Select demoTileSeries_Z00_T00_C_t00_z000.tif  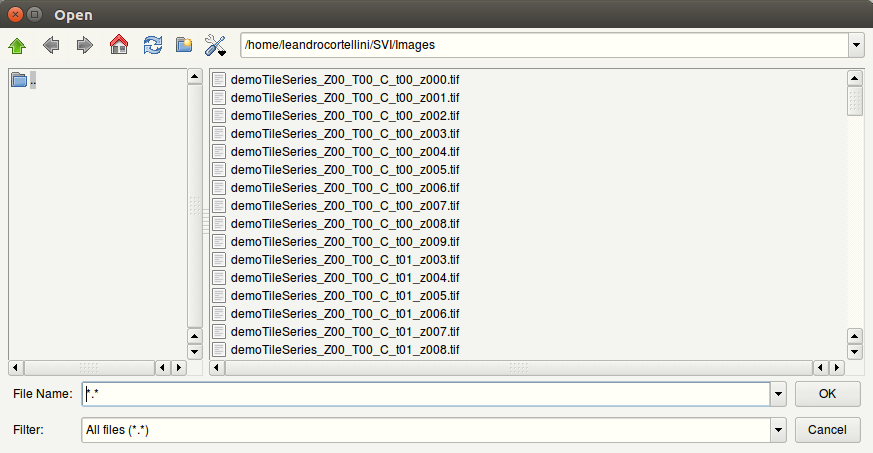pos(344,79)
